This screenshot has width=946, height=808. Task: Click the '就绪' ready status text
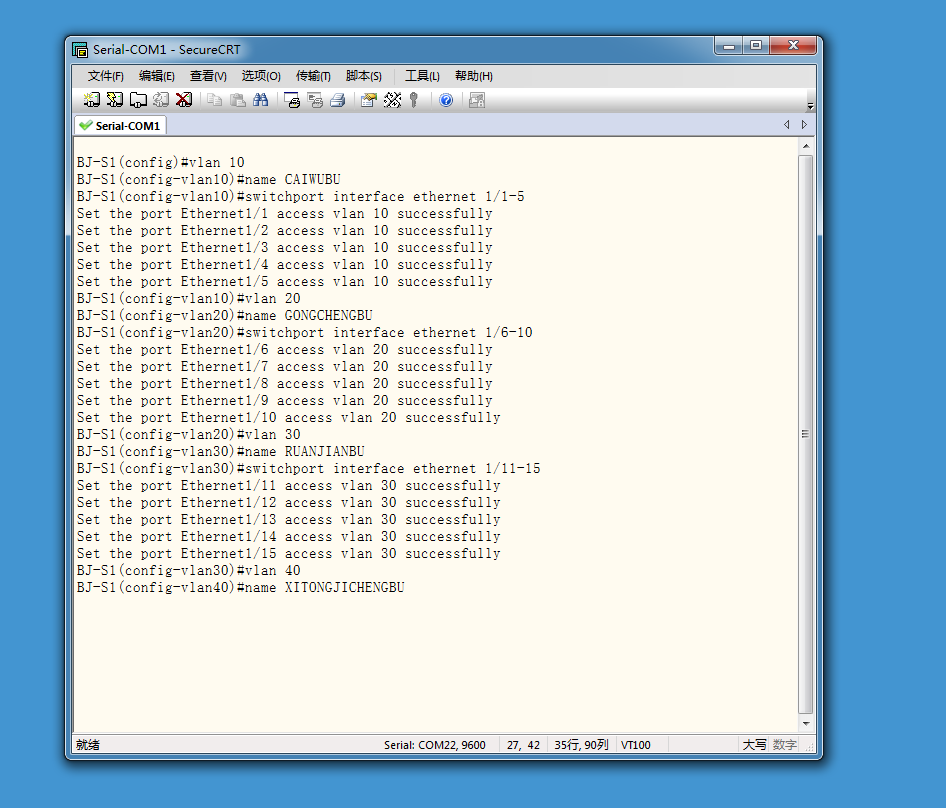click(x=87, y=745)
